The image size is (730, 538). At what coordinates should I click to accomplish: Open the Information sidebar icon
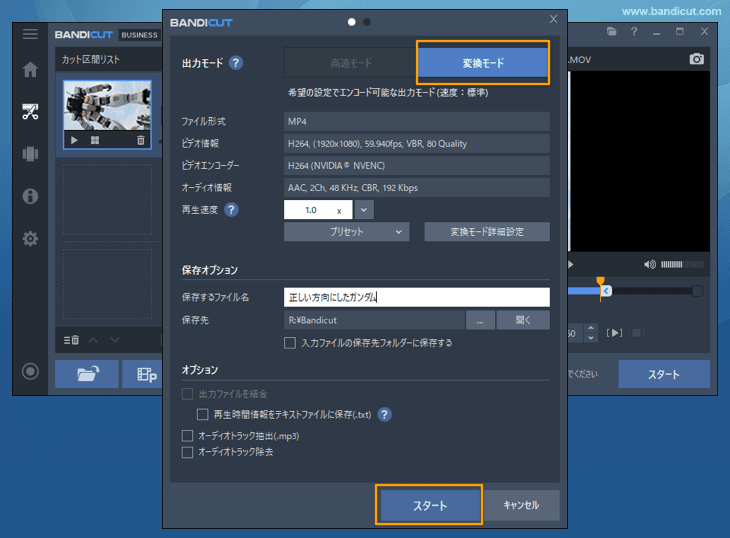click(30, 196)
